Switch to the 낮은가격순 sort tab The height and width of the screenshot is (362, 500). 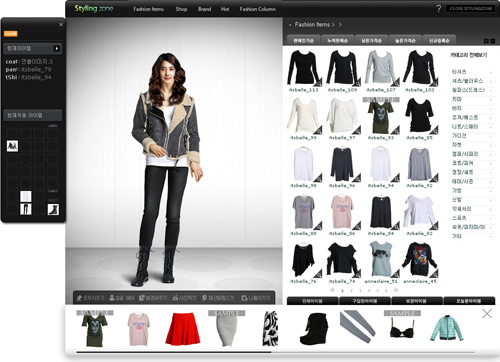(x=371, y=40)
